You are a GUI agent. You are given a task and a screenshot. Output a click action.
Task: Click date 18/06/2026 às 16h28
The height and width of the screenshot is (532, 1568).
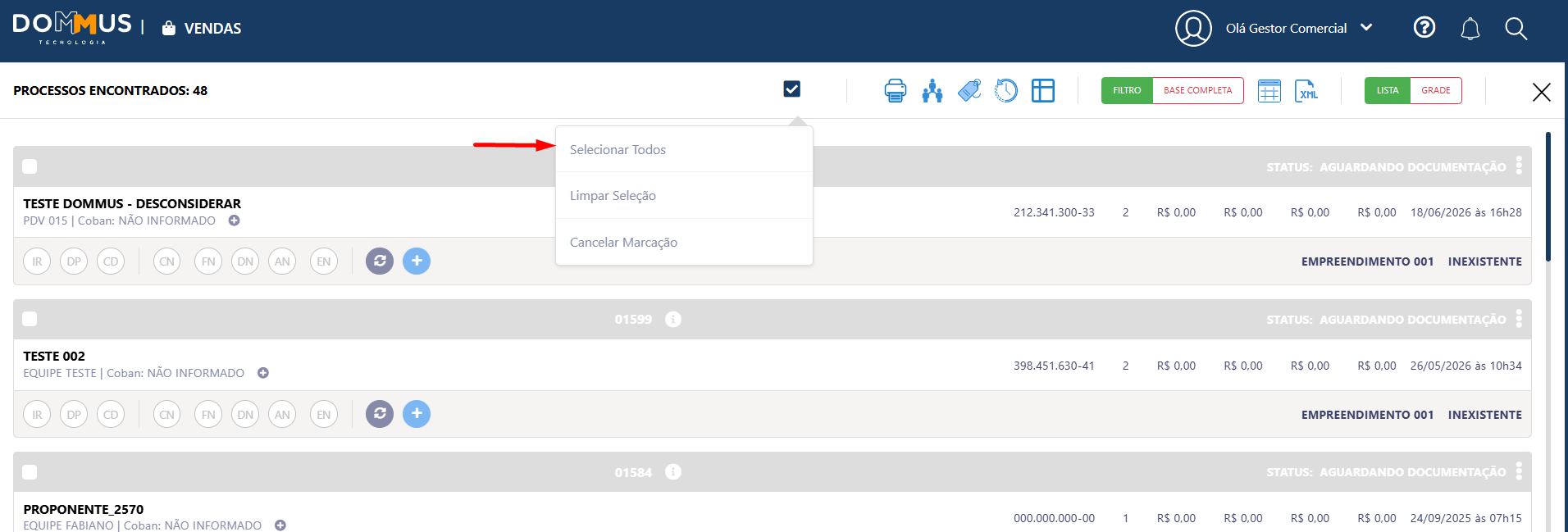pos(1465,212)
